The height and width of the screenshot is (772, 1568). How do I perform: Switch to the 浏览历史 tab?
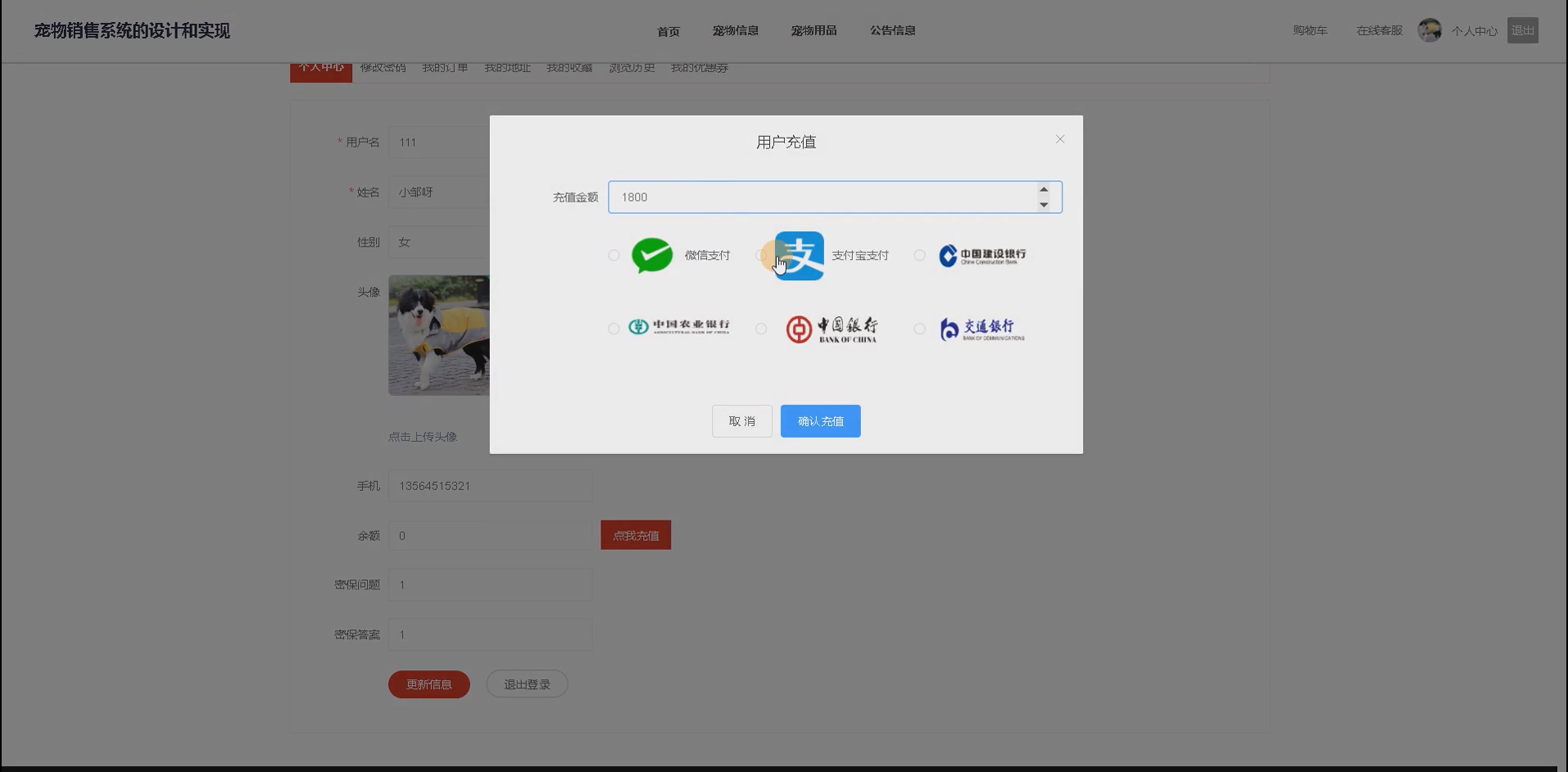[x=632, y=68]
